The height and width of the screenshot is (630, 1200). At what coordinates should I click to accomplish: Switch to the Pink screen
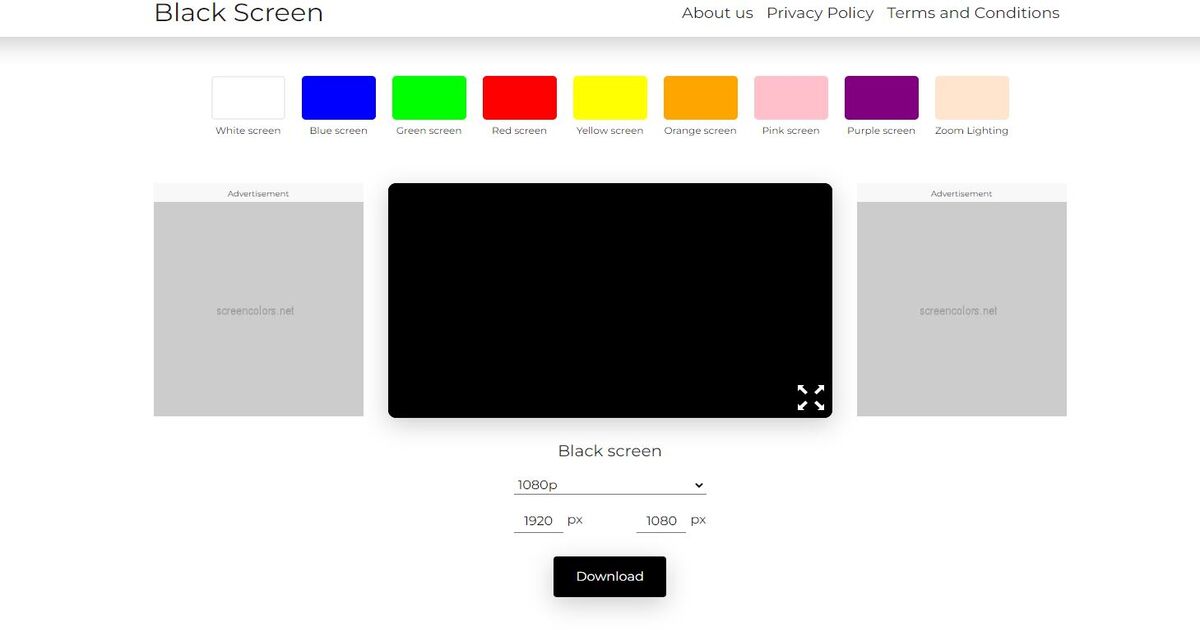tap(790, 96)
